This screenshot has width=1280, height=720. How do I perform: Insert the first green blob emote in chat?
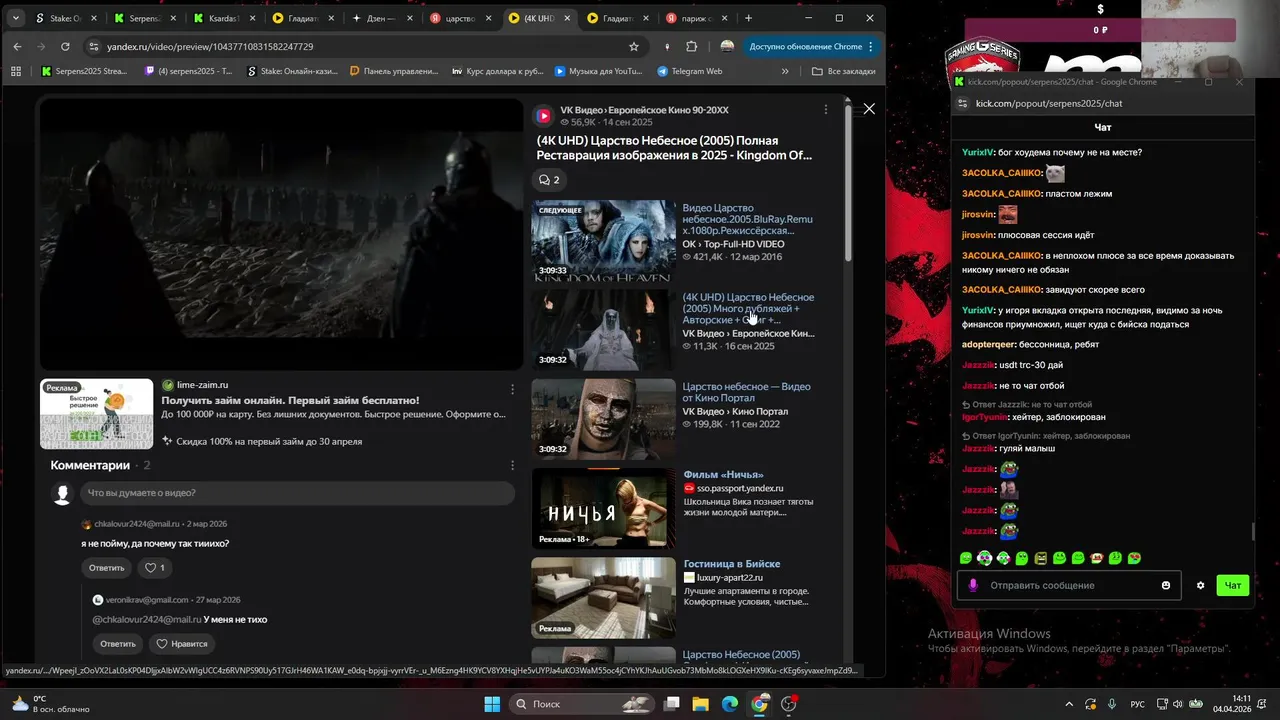(966, 558)
